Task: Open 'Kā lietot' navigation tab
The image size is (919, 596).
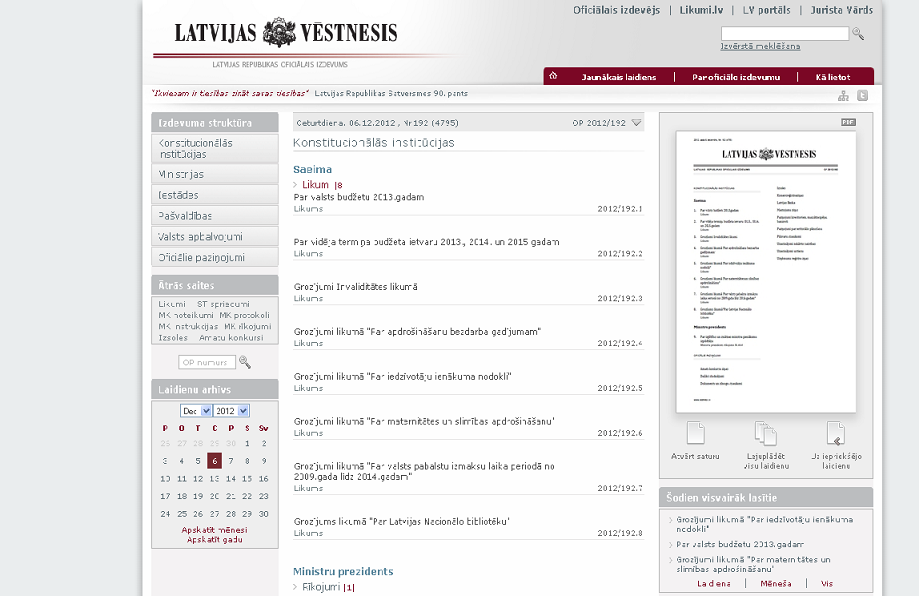Action: click(832, 77)
